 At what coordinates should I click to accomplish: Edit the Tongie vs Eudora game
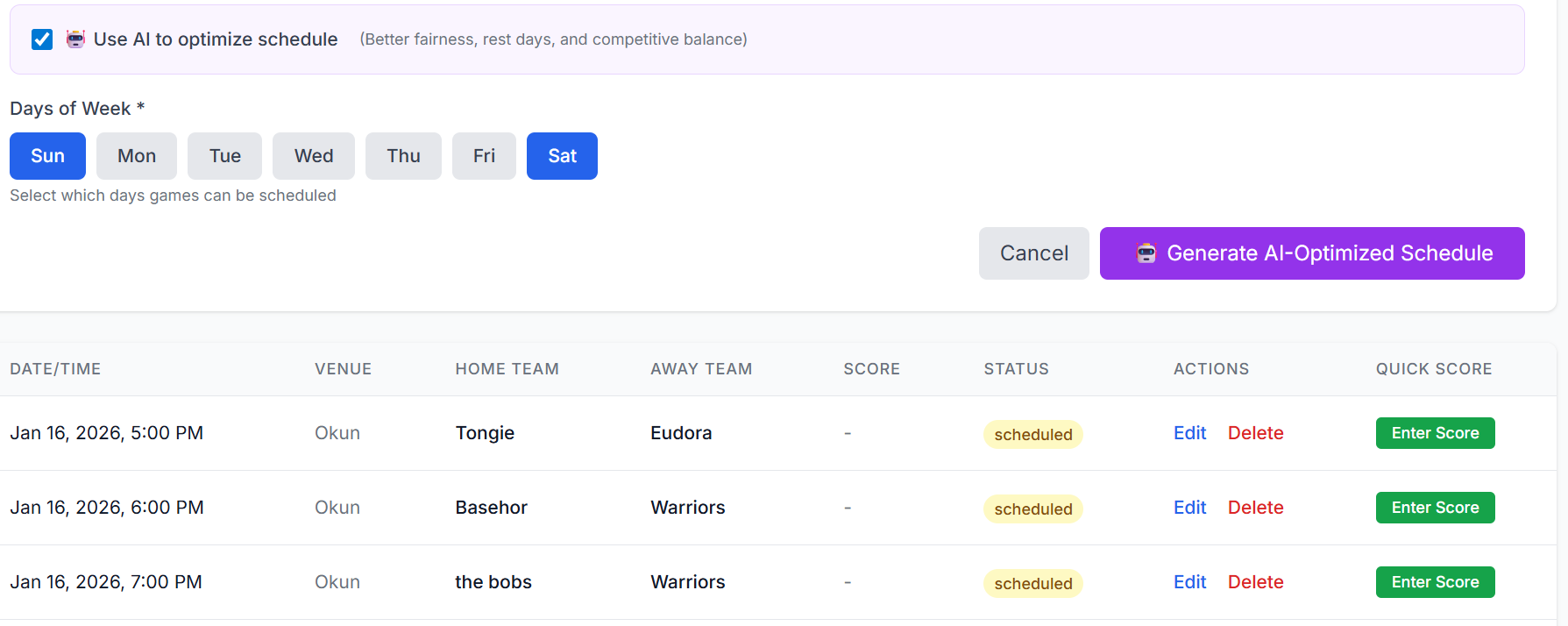(1189, 433)
